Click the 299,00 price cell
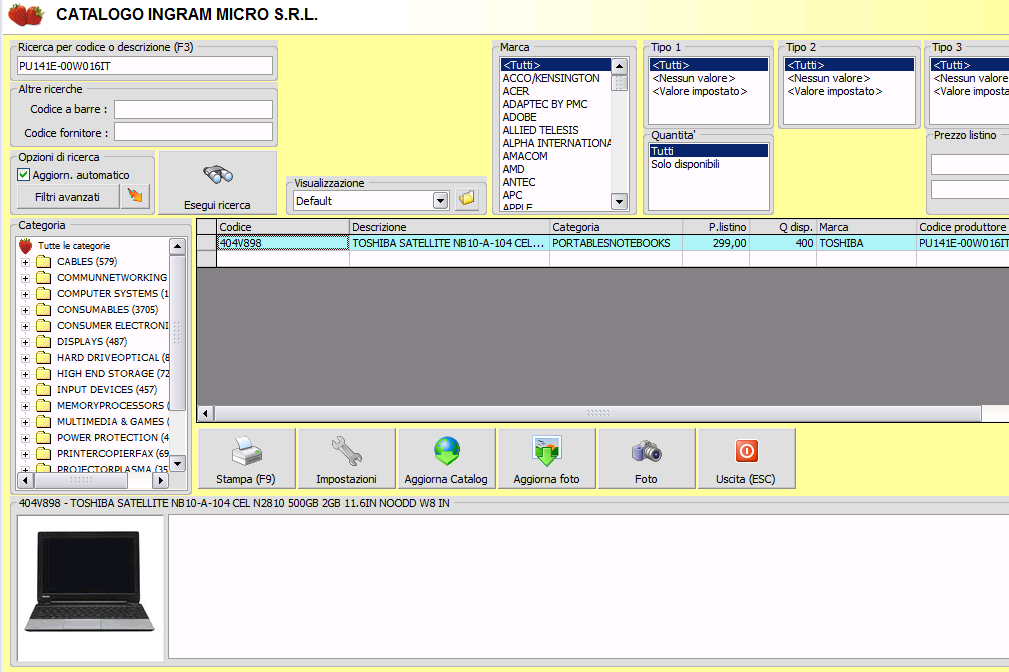The image size is (1009, 672). [x=716, y=243]
